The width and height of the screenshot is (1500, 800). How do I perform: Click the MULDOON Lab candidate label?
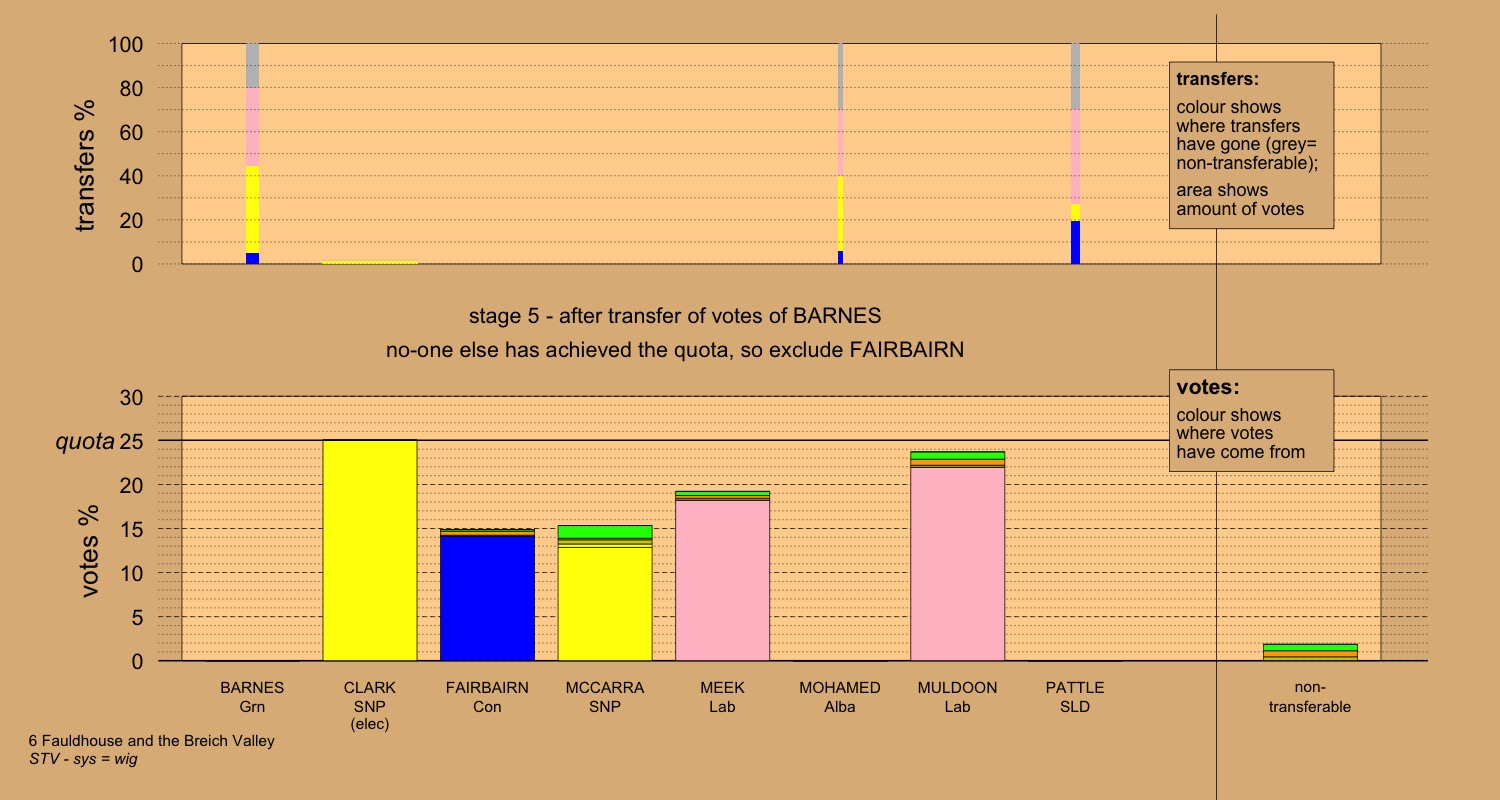point(957,697)
